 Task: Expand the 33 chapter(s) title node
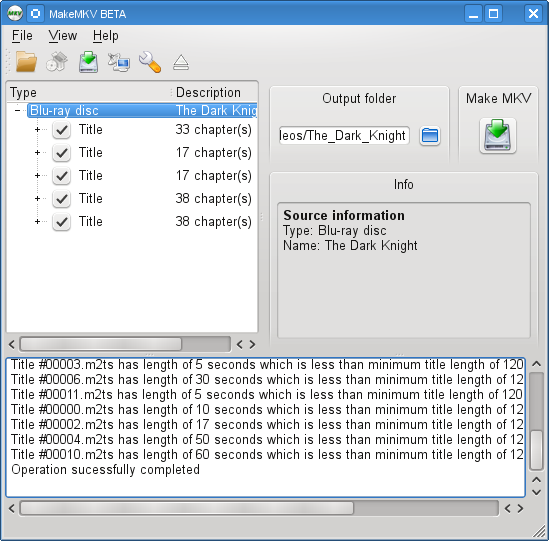click(x=37, y=130)
